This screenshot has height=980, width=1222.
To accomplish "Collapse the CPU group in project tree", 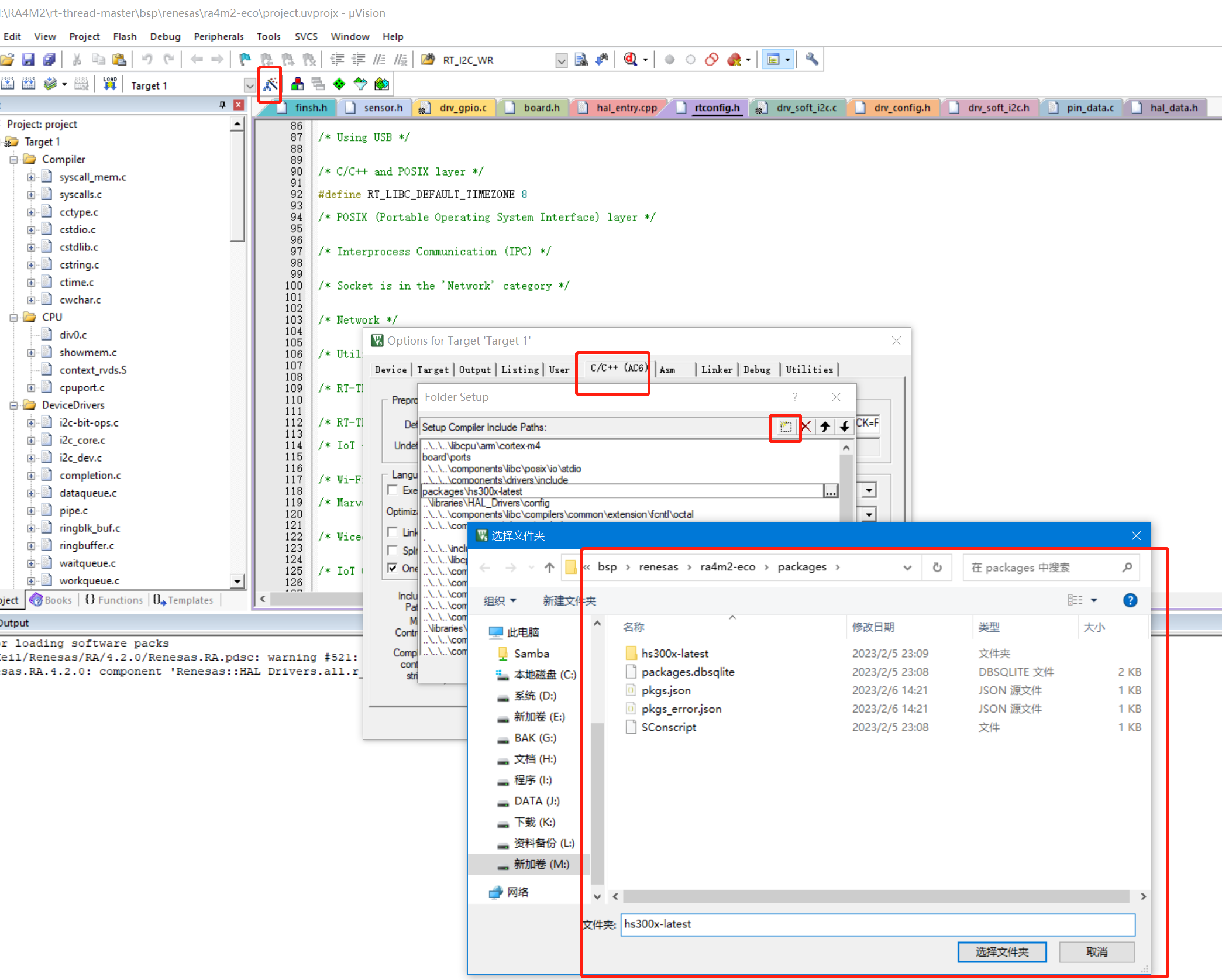I will click(13, 318).
